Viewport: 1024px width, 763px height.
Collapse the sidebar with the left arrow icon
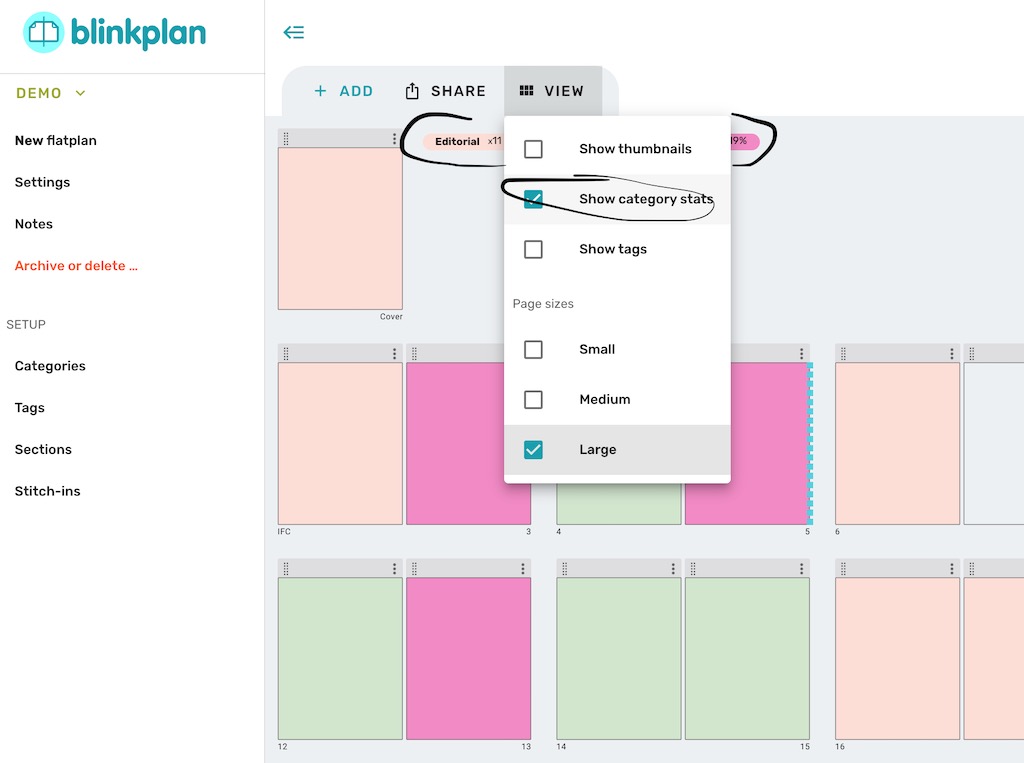[x=293, y=32]
